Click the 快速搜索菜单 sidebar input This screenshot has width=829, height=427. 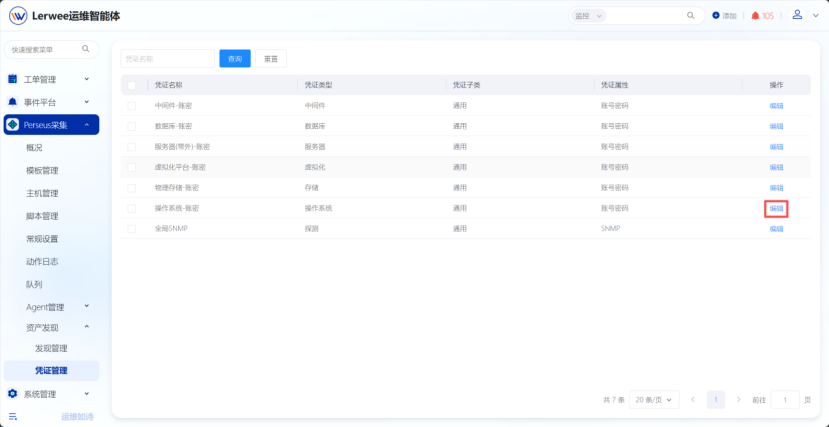click(x=51, y=50)
